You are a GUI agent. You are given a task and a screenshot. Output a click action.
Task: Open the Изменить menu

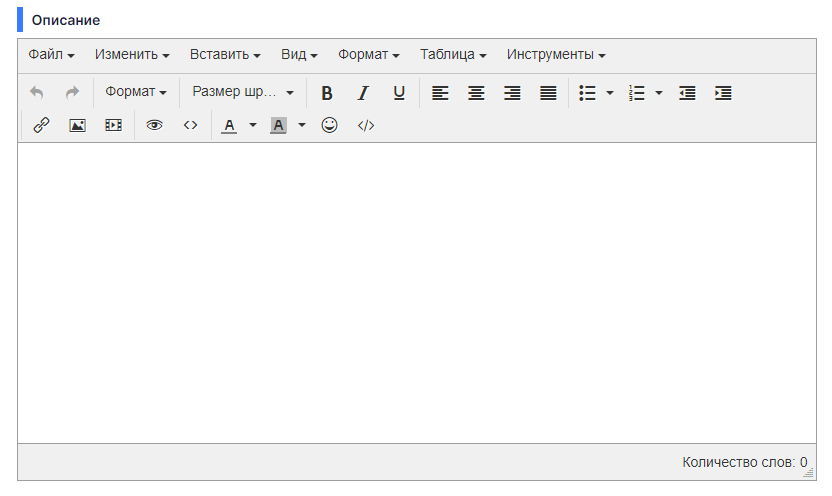point(132,55)
